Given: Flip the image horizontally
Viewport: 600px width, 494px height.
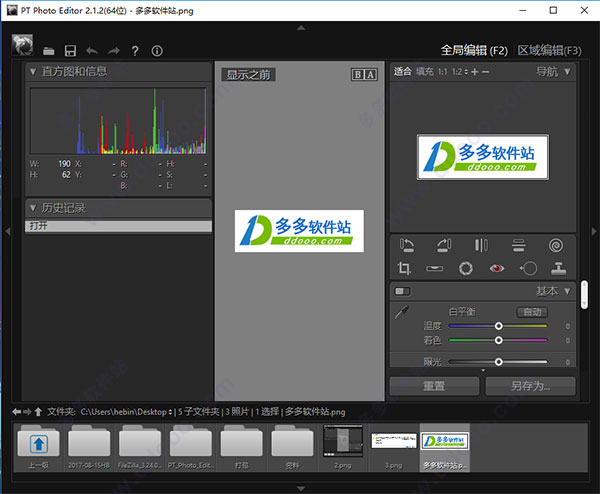Looking at the screenshot, I should [x=481, y=245].
